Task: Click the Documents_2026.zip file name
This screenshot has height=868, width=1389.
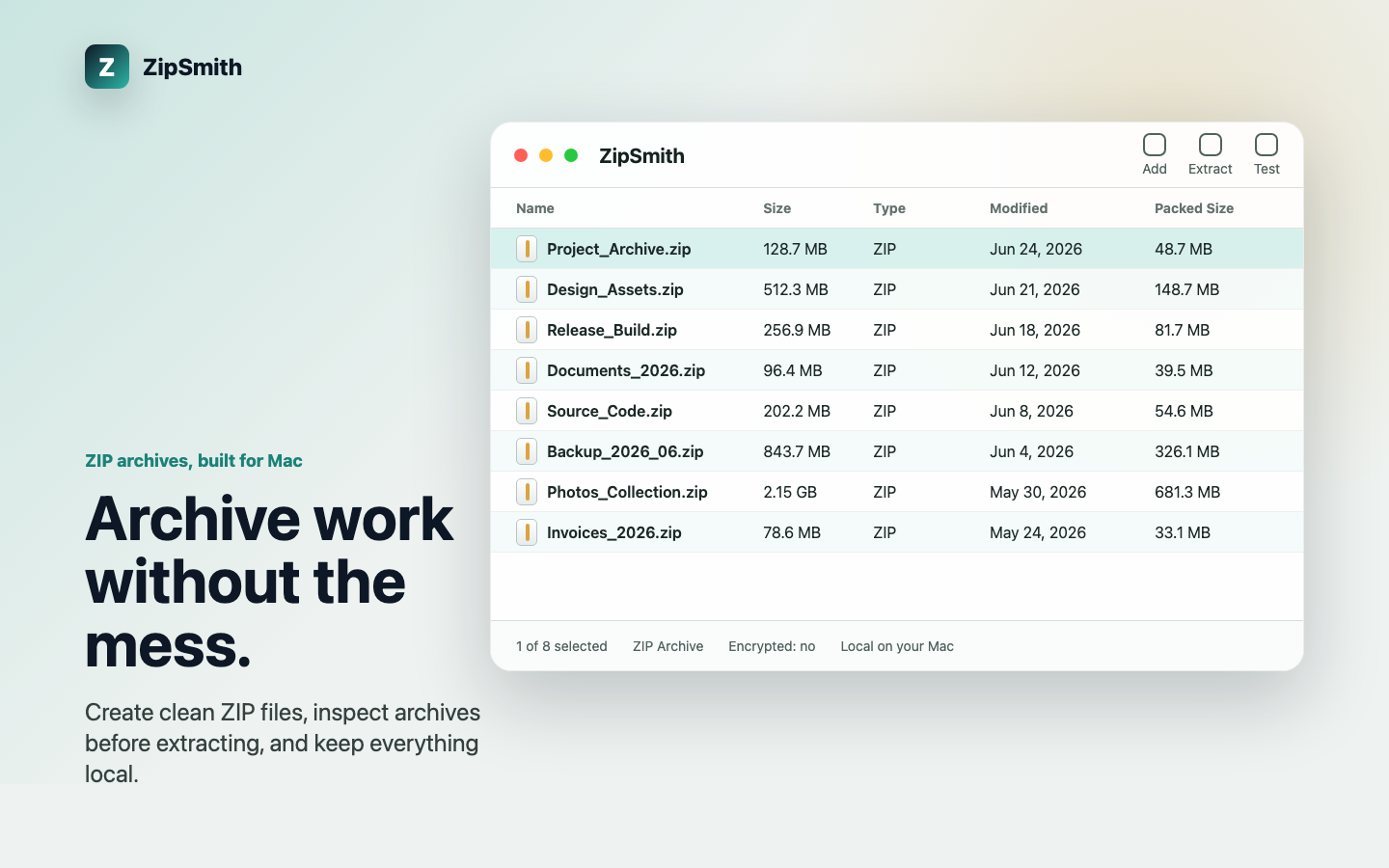Action: (626, 370)
